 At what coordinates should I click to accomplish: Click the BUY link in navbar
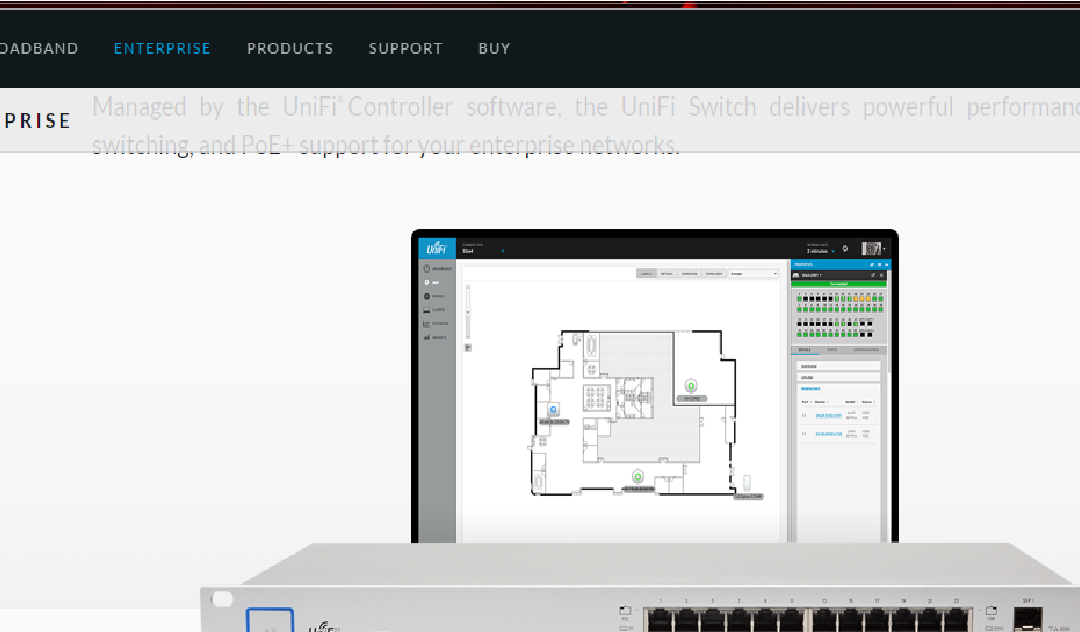pos(494,48)
